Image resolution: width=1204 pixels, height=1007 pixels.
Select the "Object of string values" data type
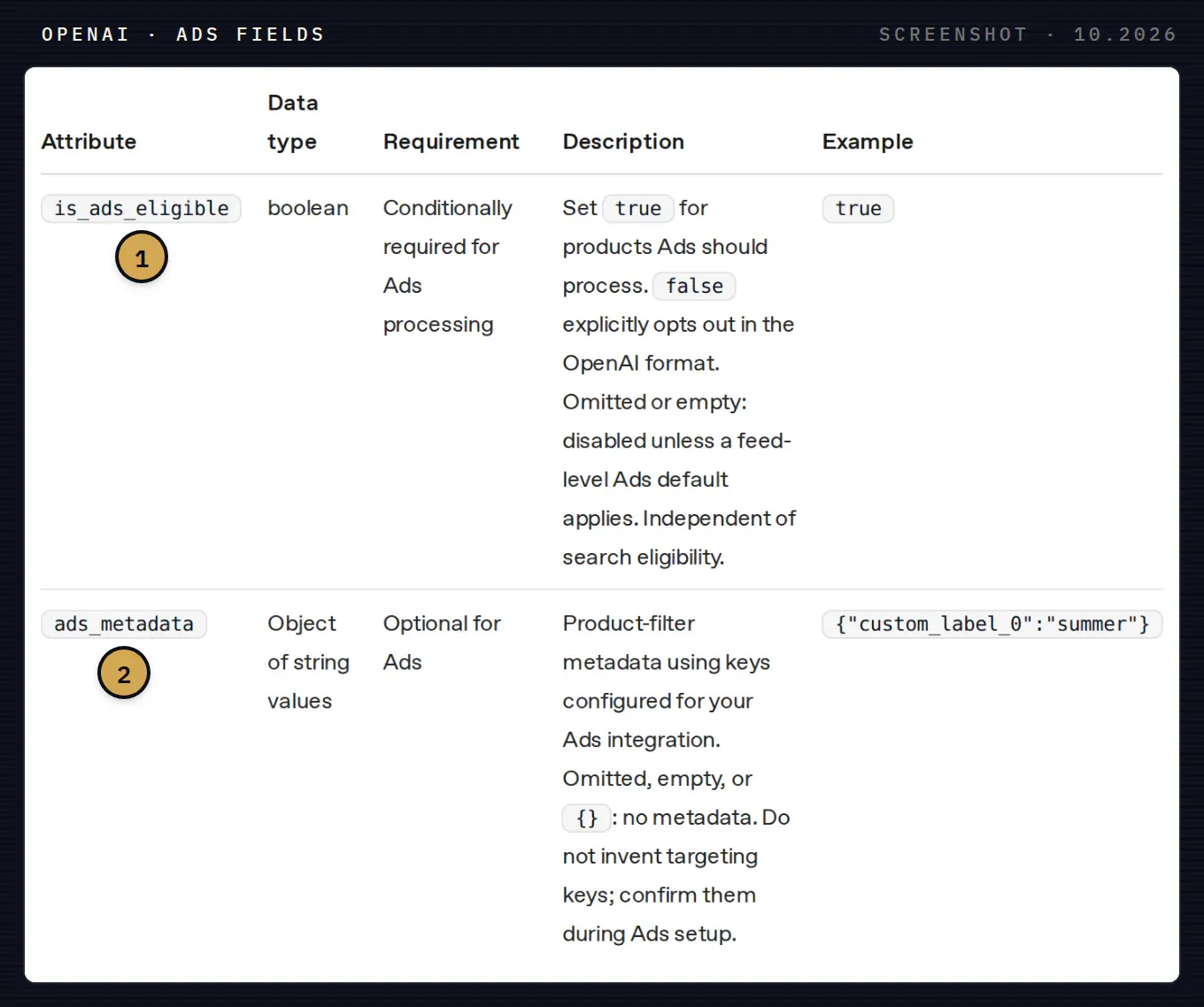click(x=309, y=662)
